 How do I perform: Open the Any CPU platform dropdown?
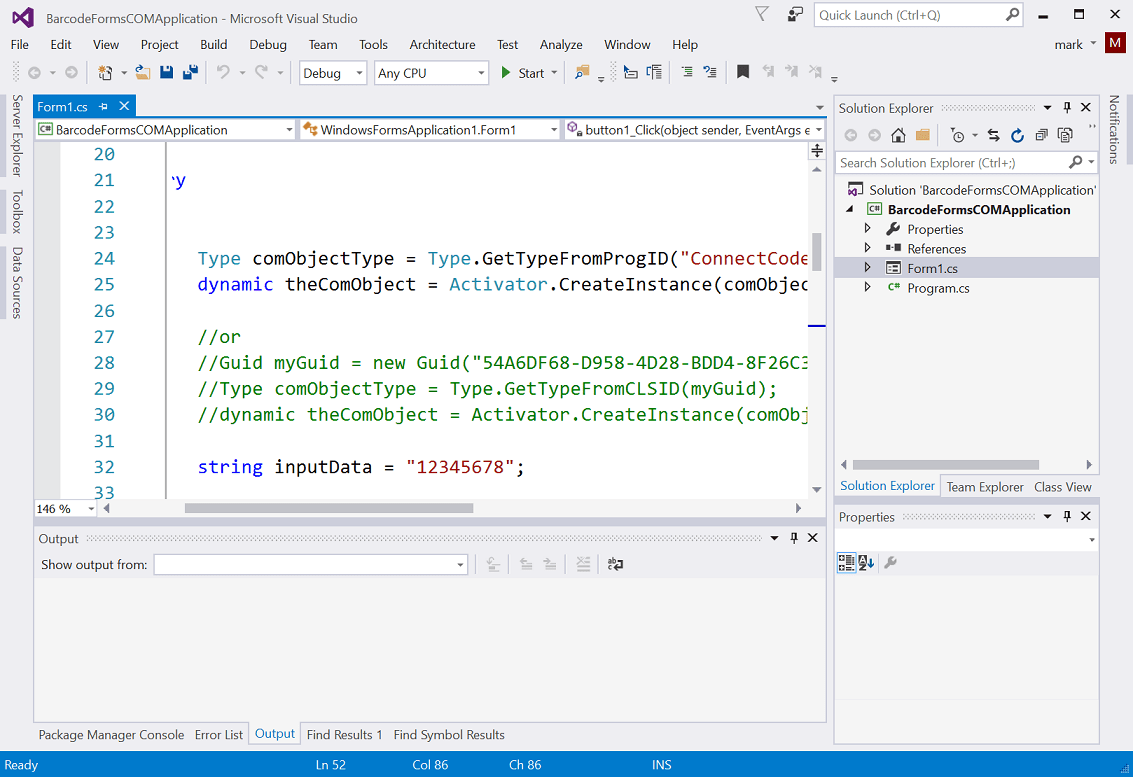point(431,73)
